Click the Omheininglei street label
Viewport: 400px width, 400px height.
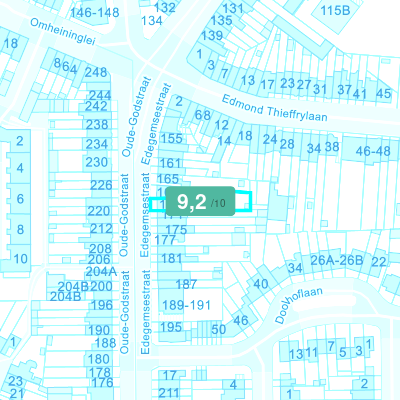tap(63, 31)
